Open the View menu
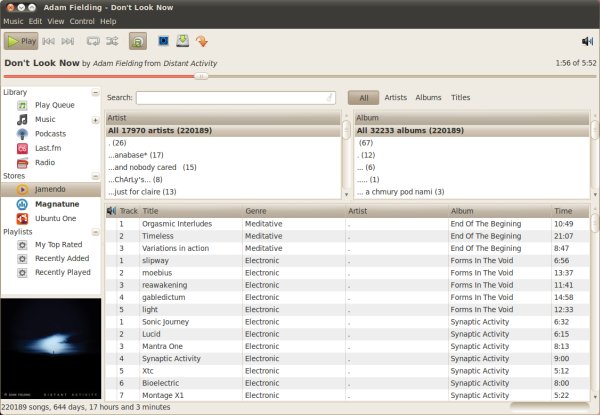Screen dimensions: 600x415 pos(56,20)
